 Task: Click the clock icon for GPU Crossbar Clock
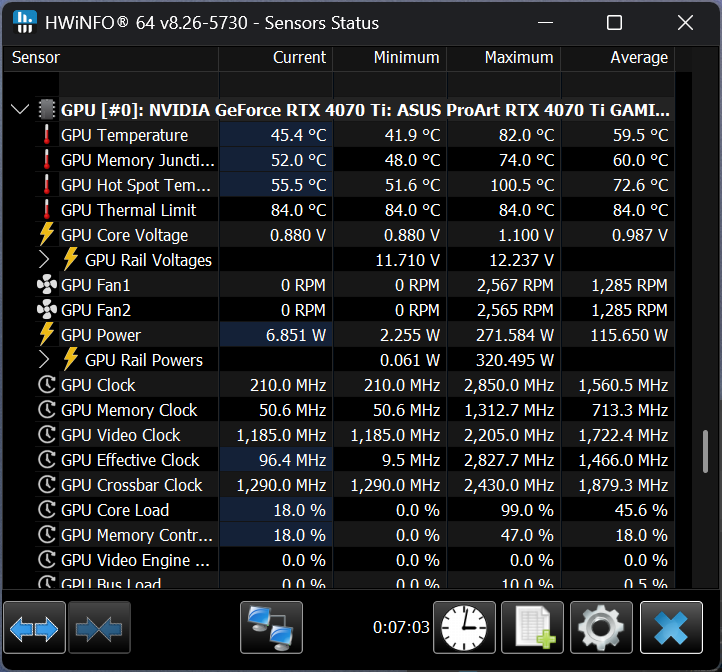click(47, 485)
